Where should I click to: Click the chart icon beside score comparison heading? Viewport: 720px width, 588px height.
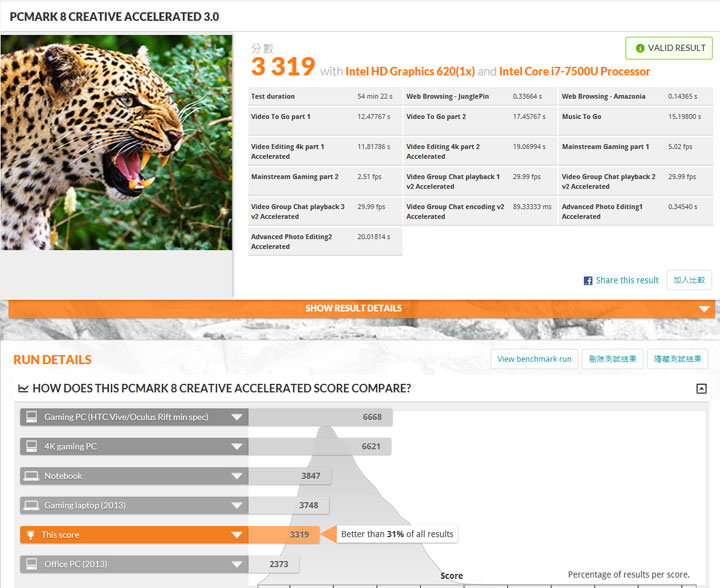pyautogui.click(x=23, y=389)
